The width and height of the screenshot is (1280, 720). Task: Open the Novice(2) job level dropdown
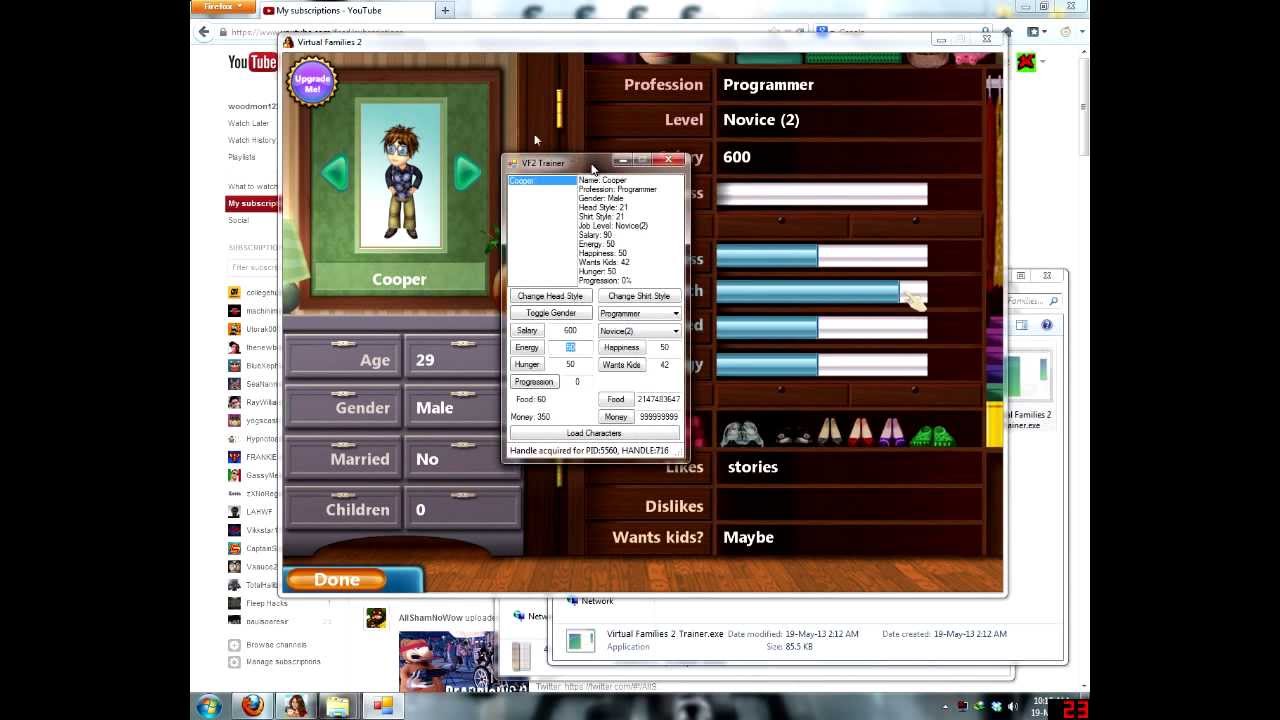[639, 331]
